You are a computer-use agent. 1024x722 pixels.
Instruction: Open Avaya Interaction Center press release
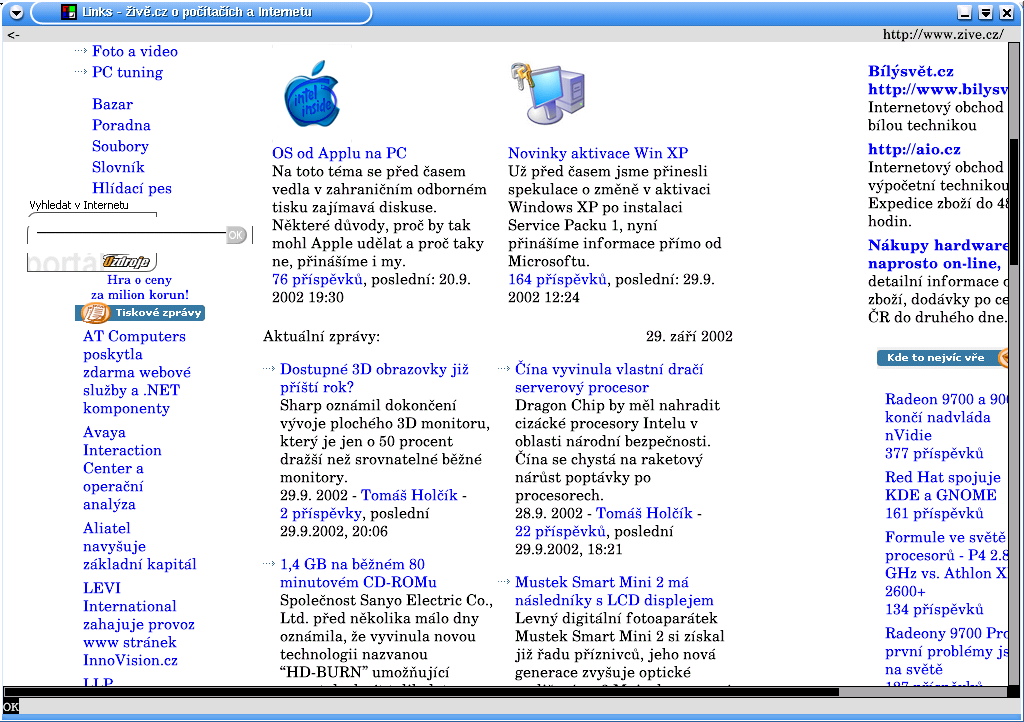click(x=122, y=468)
